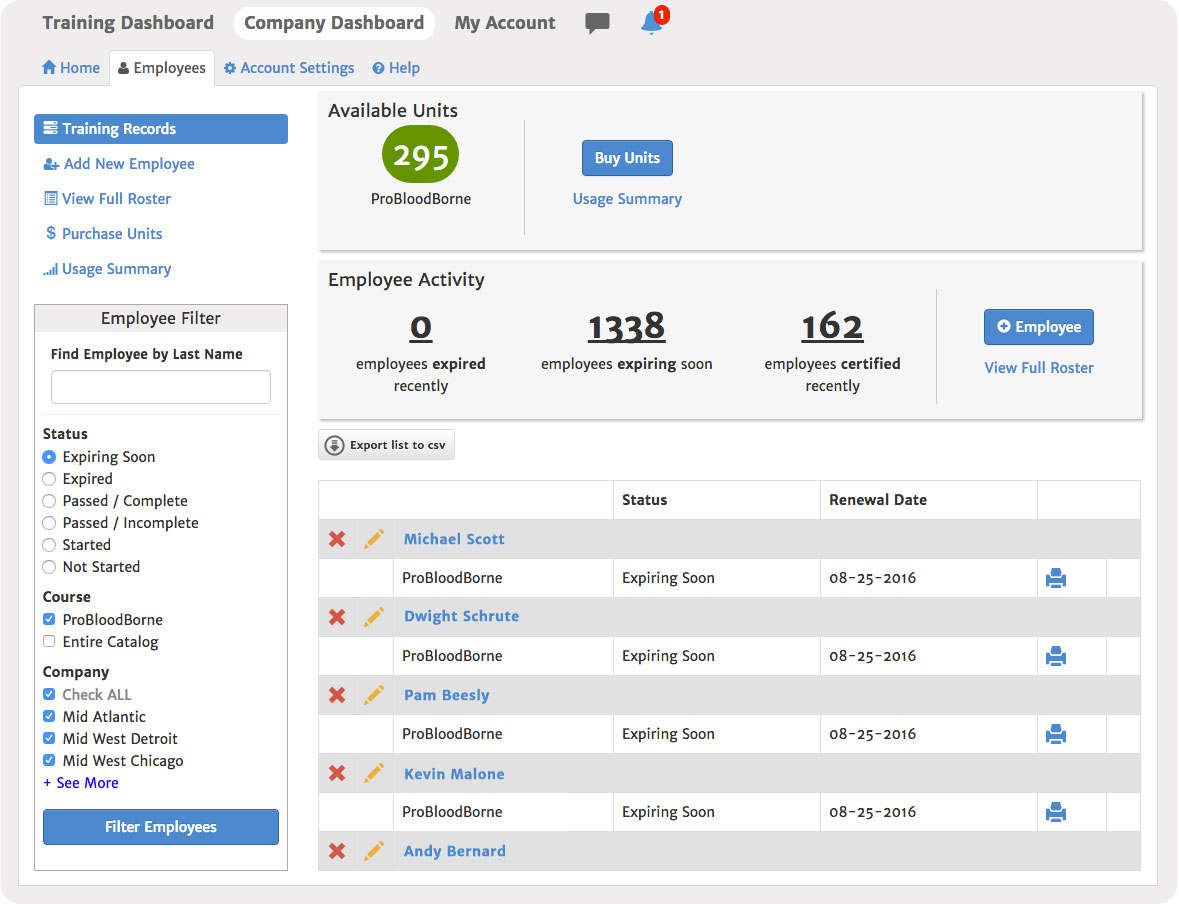Click Export list to csv

(386, 444)
